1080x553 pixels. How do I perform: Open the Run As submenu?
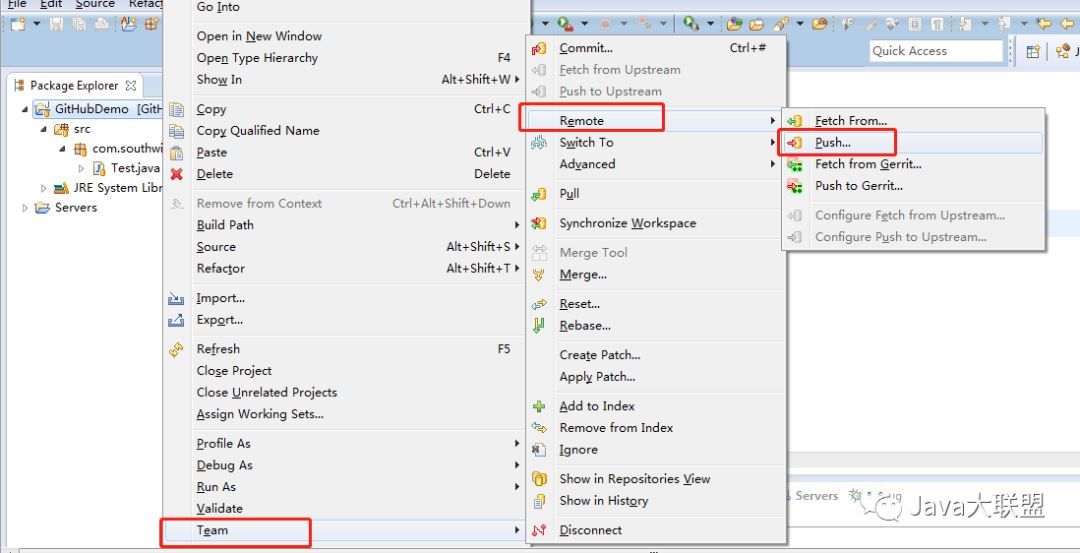coord(344,487)
